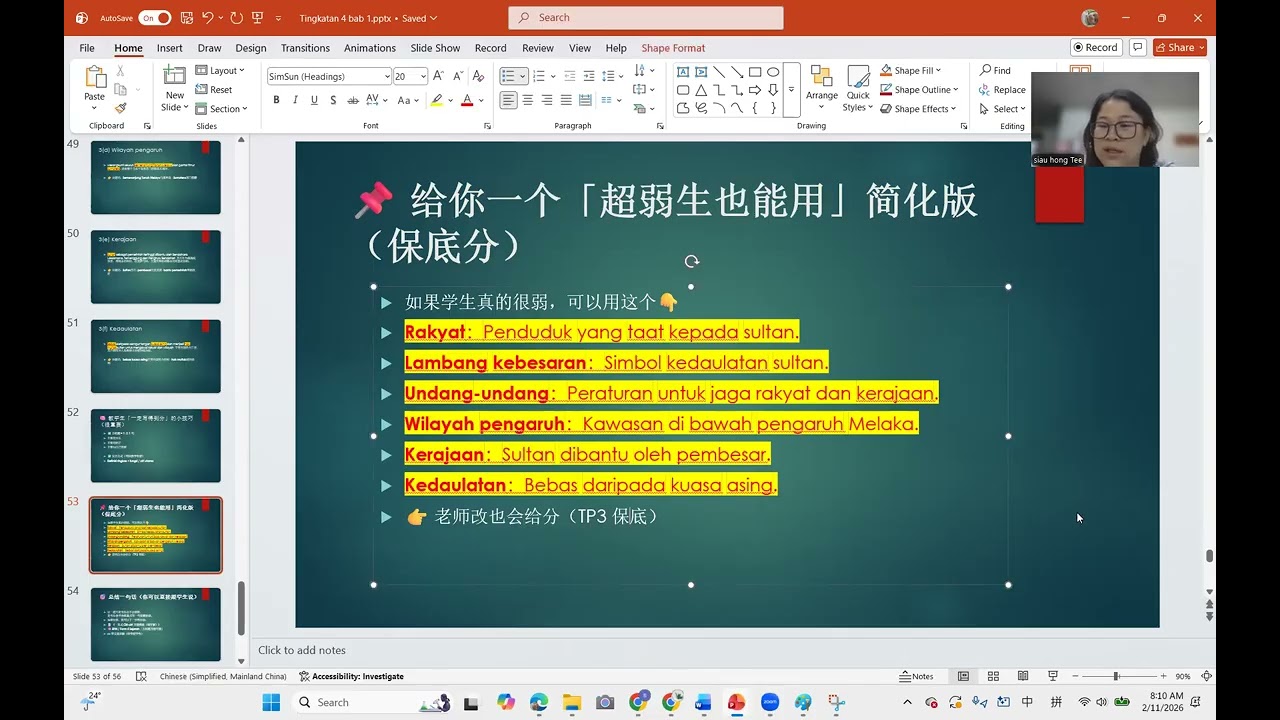
Task: Apply Bold formatting
Action: point(276,100)
